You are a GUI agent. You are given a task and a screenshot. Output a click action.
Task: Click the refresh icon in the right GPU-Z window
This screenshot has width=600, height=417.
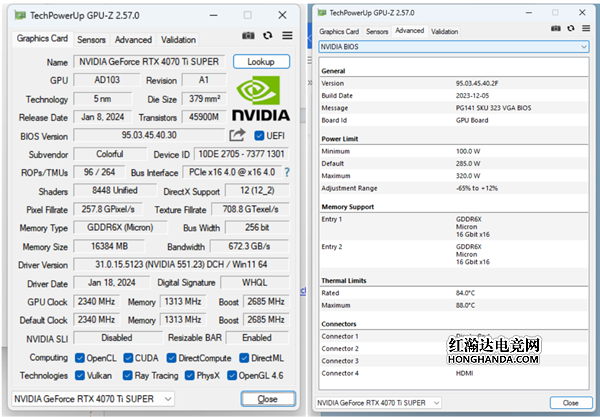(x=571, y=28)
